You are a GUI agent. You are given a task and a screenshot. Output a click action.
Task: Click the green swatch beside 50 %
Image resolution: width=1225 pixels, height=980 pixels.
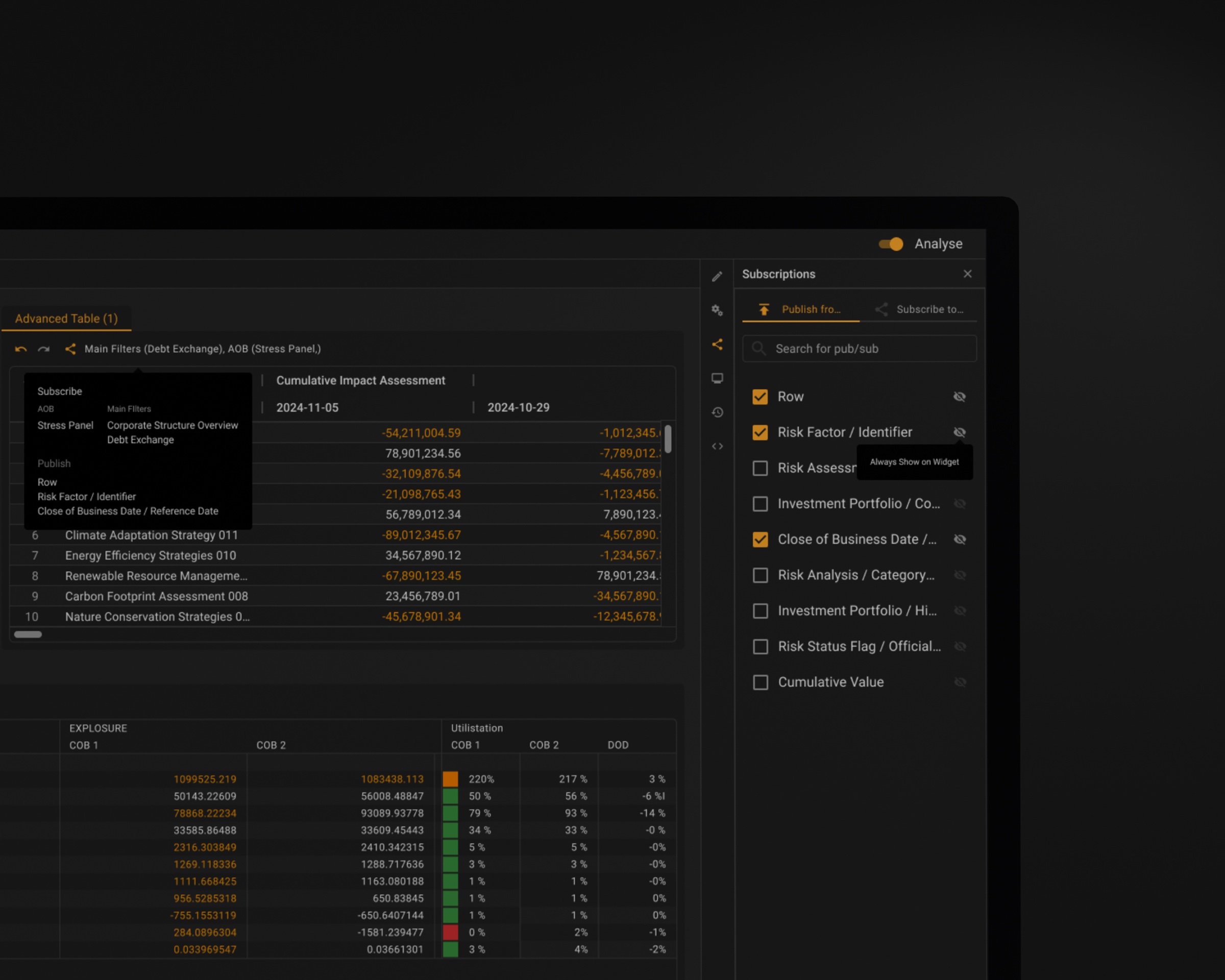(451, 796)
